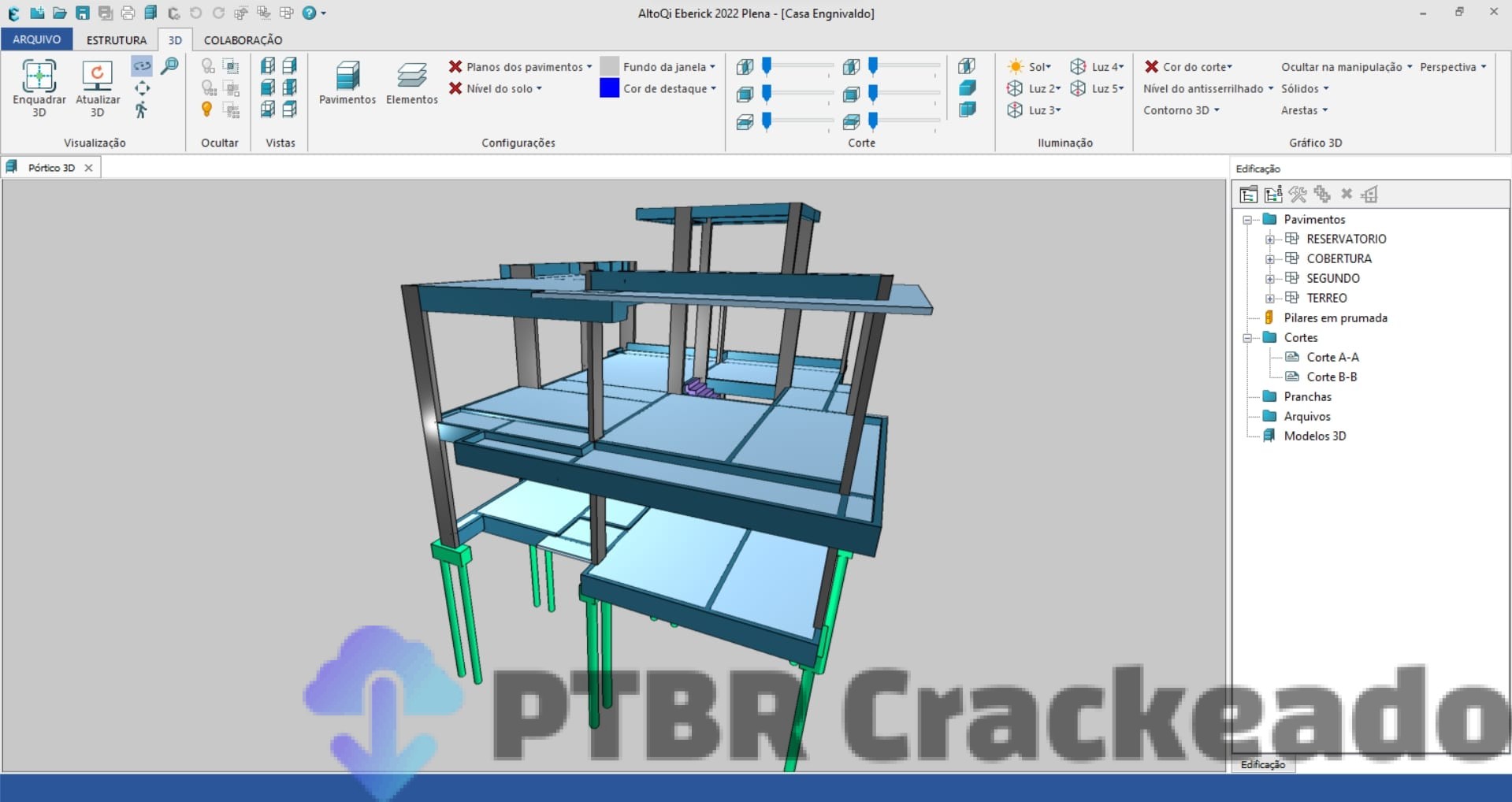Click the Eberick logo icon in title bar
The image size is (1512, 802).
coord(14,13)
